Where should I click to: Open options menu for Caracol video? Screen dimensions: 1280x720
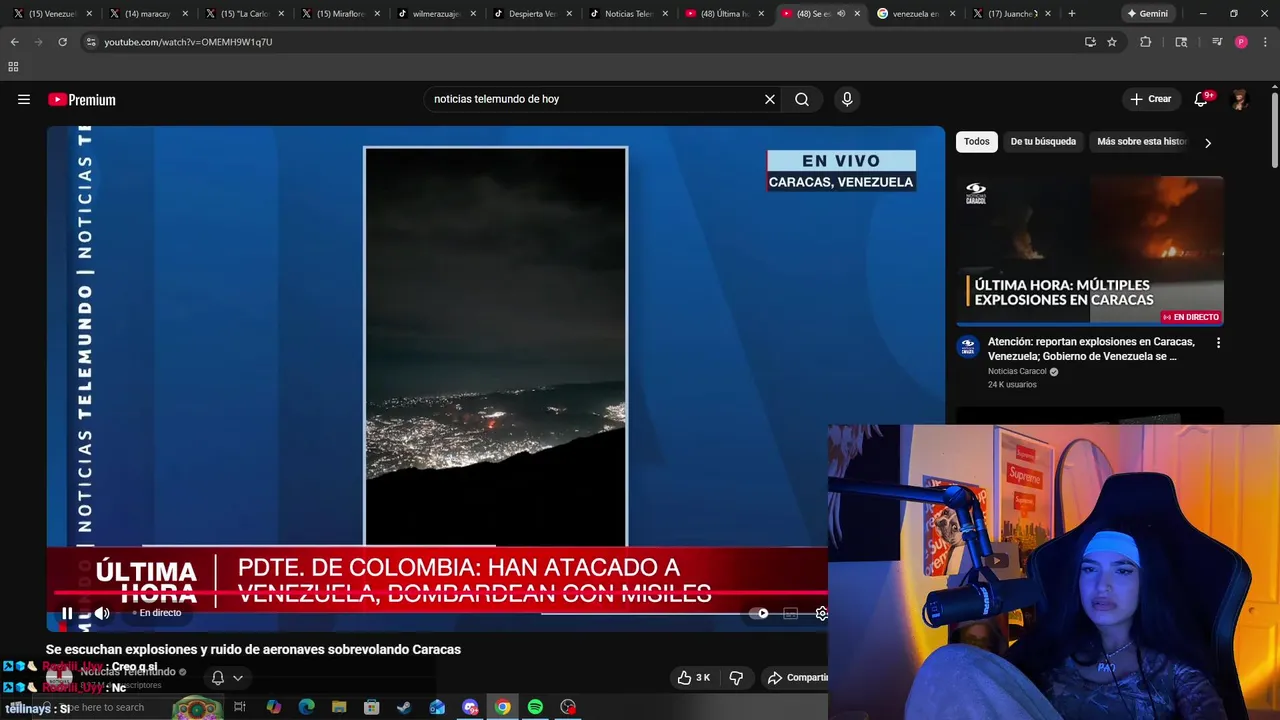click(1218, 343)
